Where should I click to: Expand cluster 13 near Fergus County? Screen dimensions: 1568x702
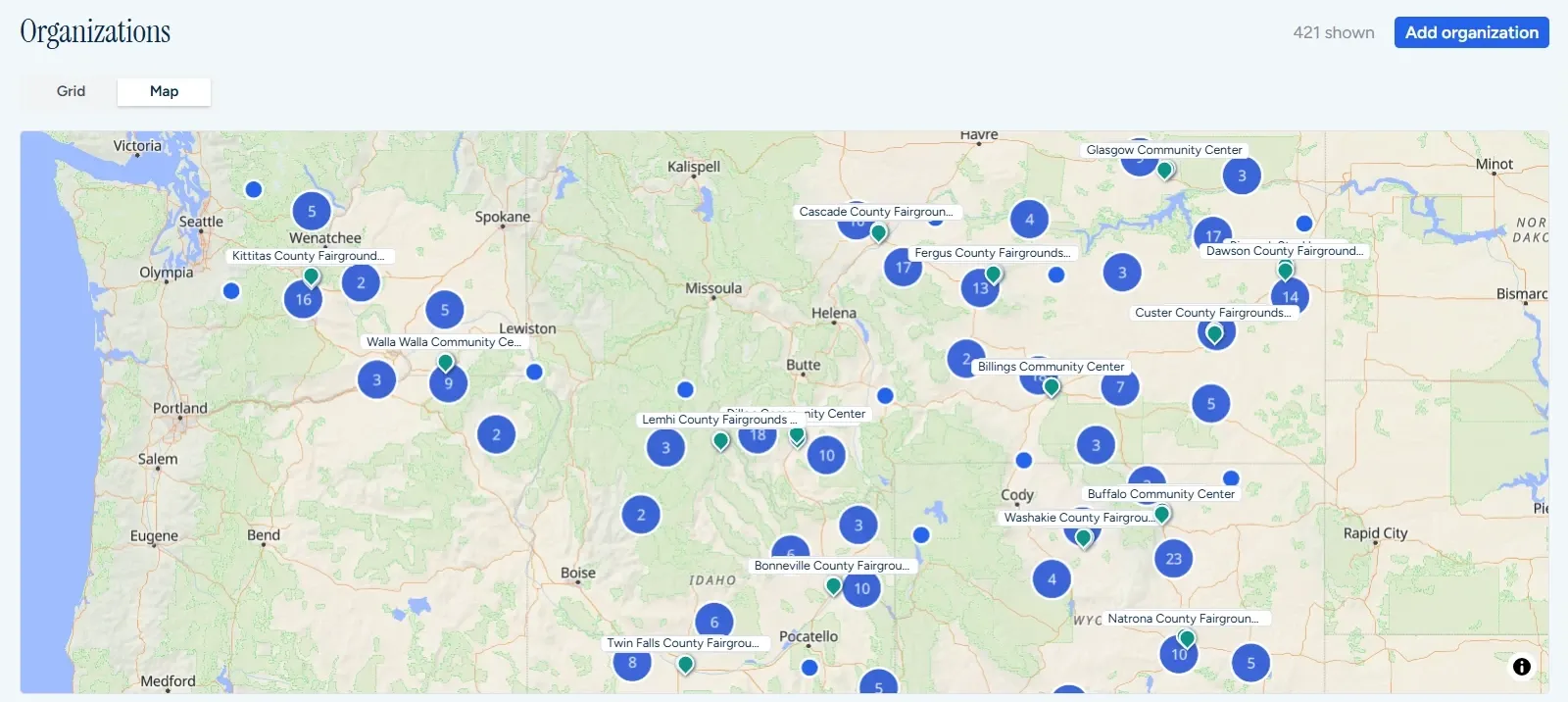[980, 288]
